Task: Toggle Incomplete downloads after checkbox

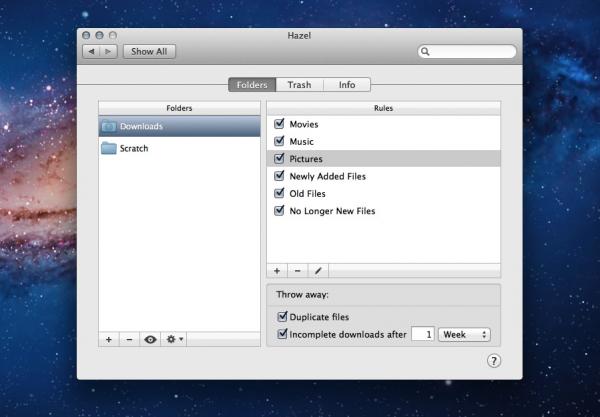Action: coord(282,334)
